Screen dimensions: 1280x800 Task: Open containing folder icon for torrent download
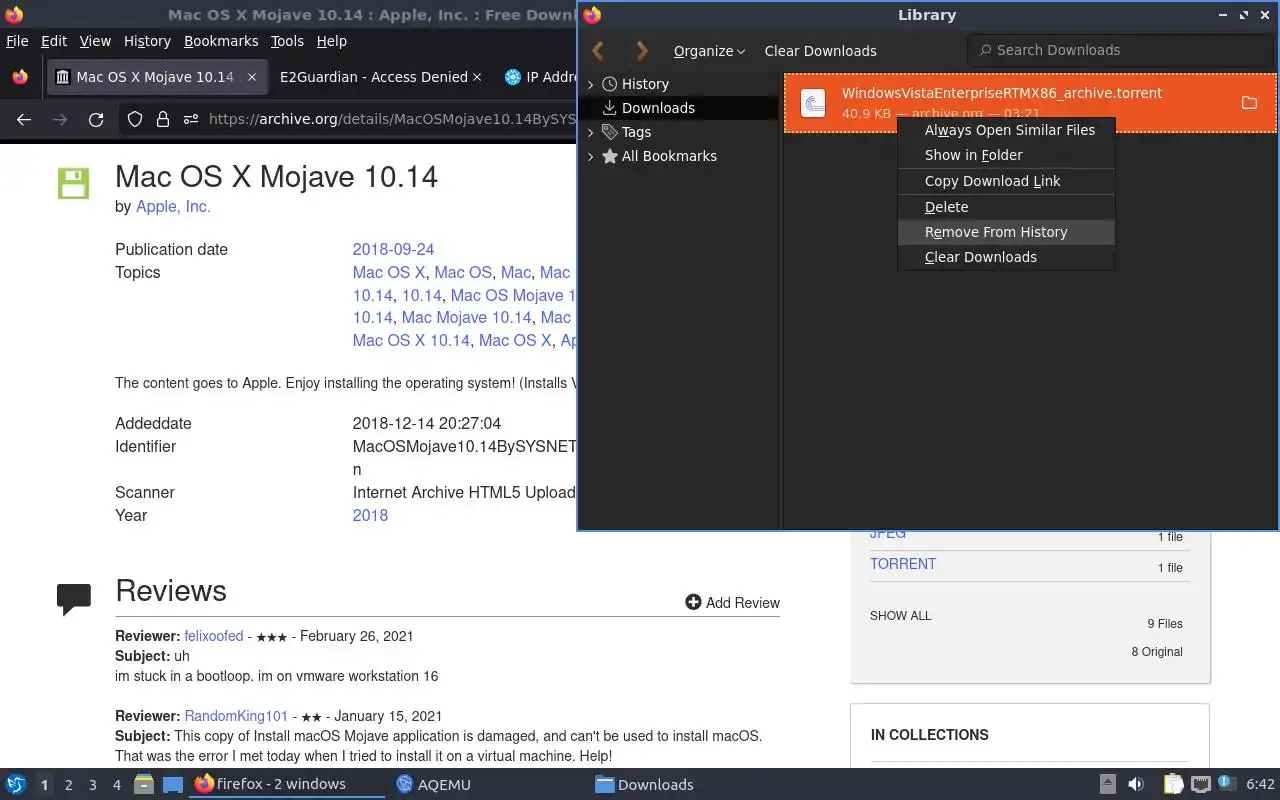[x=1249, y=103]
